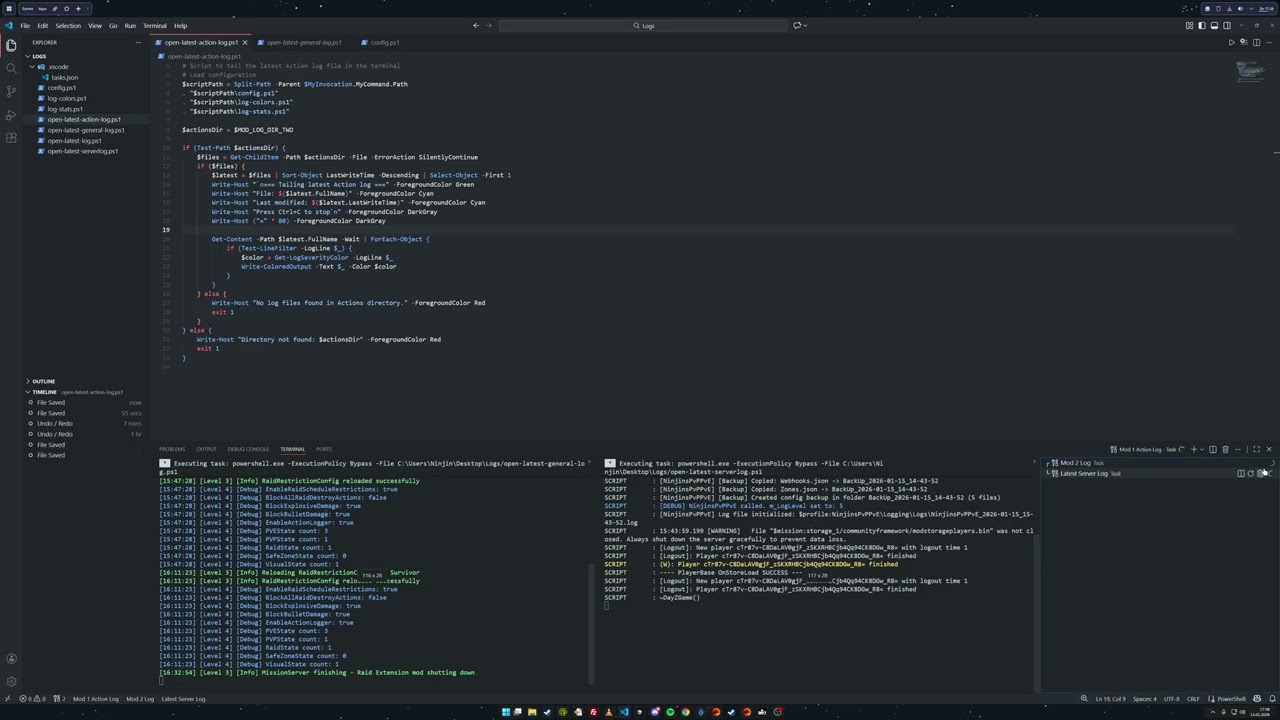The height and width of the screenshot is (720, 1280).
Task: Click CRLF line ending in status bar
Action: coord(1193,699)
